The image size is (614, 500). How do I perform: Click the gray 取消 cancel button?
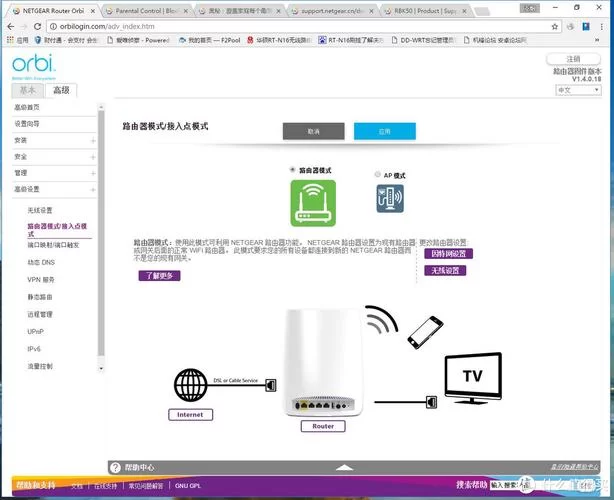tap(314, 131)
